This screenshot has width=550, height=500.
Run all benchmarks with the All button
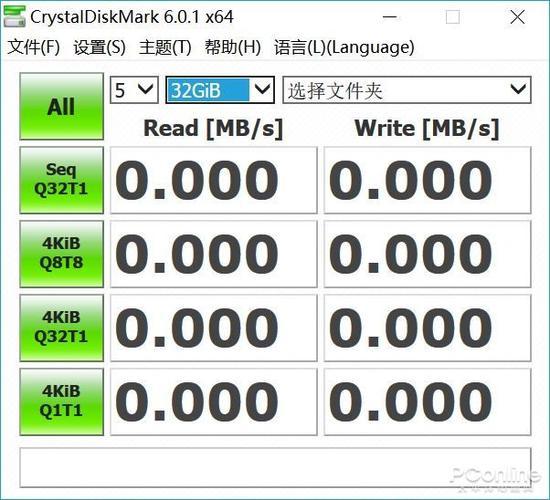pyautogui.click(x=61, y=106)
